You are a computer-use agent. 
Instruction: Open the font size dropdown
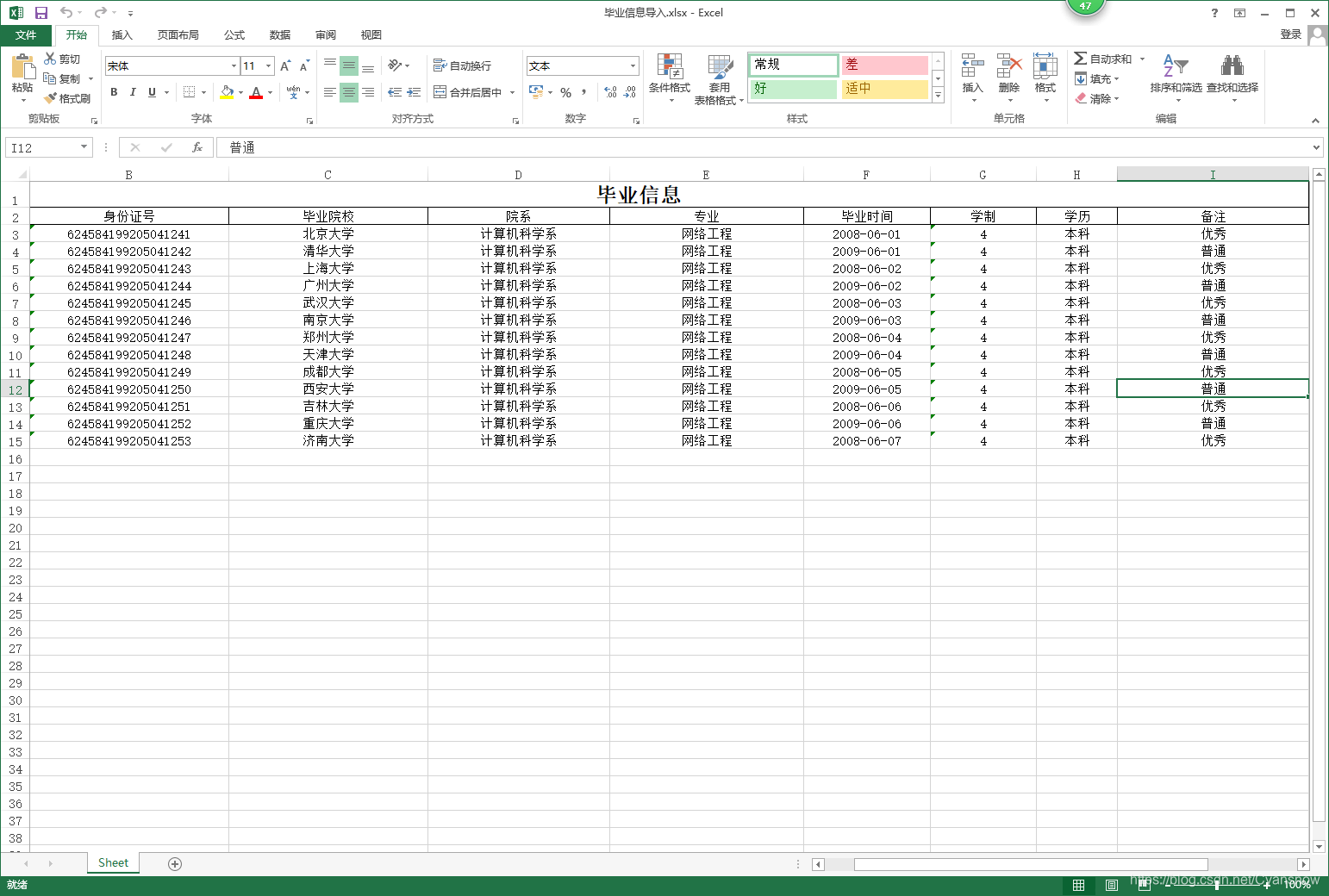tap(269, 65)
